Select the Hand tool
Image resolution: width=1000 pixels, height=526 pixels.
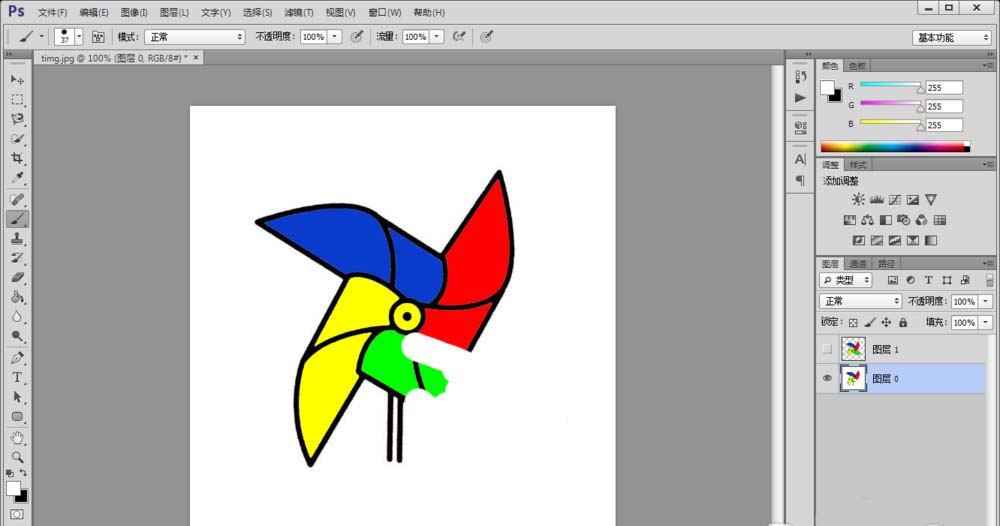17,437
